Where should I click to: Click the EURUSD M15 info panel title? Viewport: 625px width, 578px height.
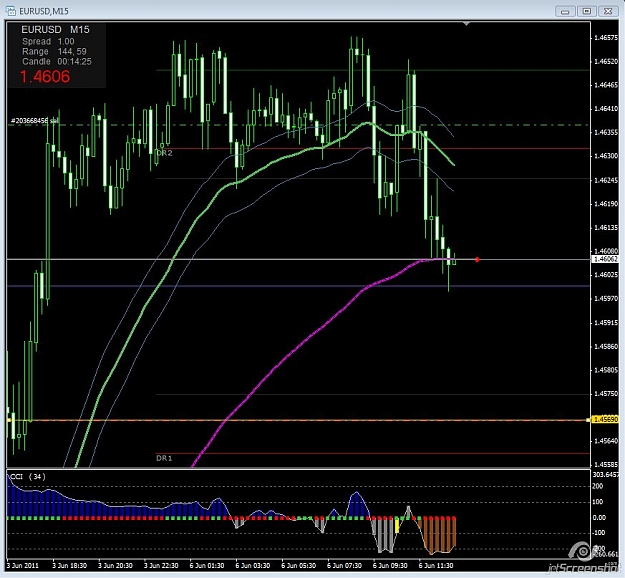coord(55,29)
